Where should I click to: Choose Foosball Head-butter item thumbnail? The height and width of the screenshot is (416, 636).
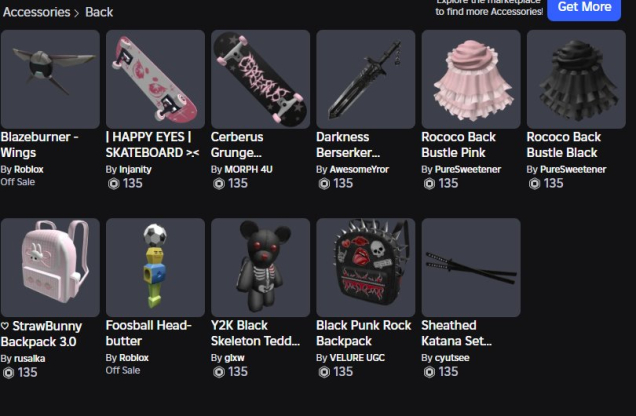(155, 268)
